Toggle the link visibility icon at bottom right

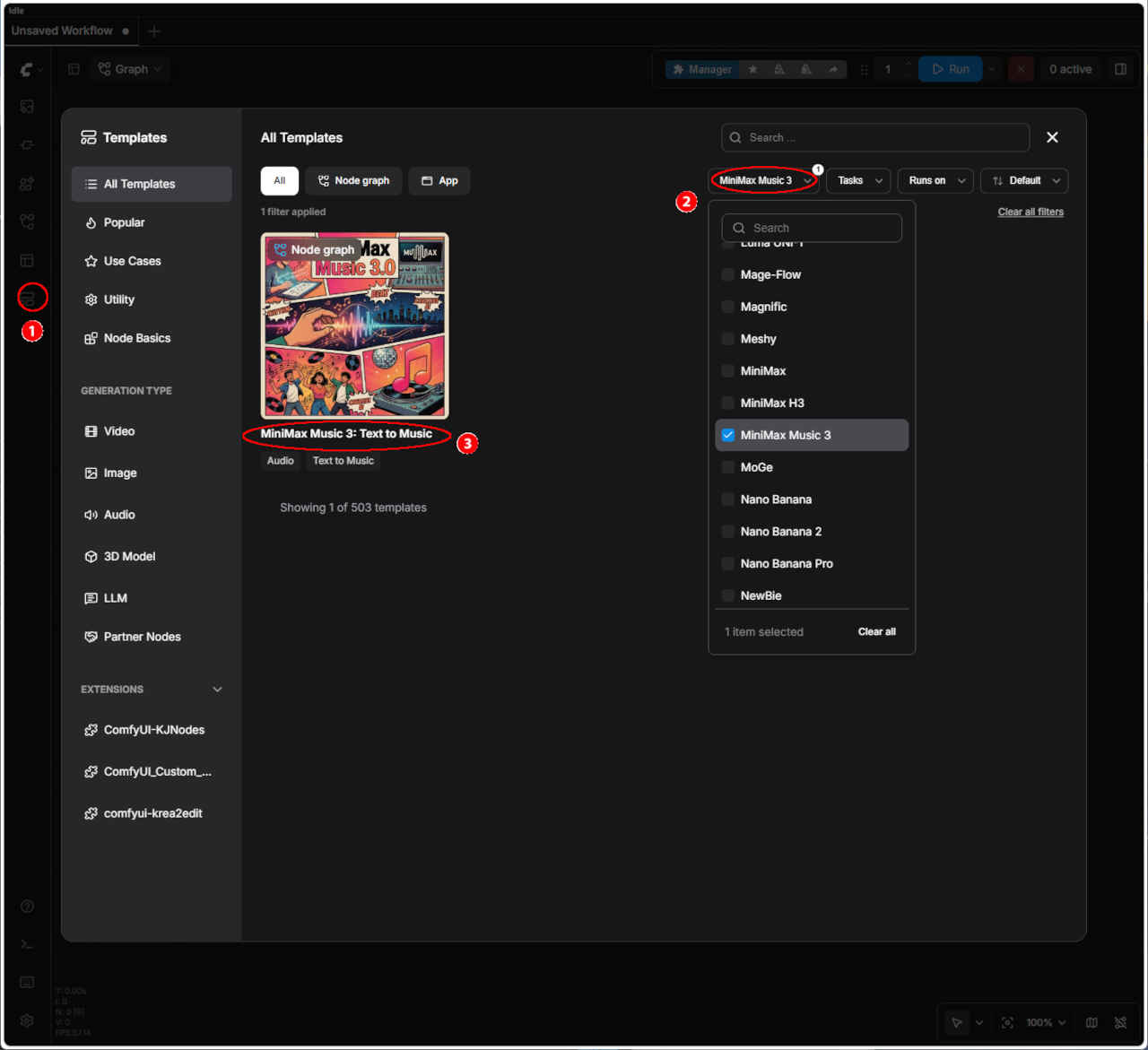tap(1120, 1022)
